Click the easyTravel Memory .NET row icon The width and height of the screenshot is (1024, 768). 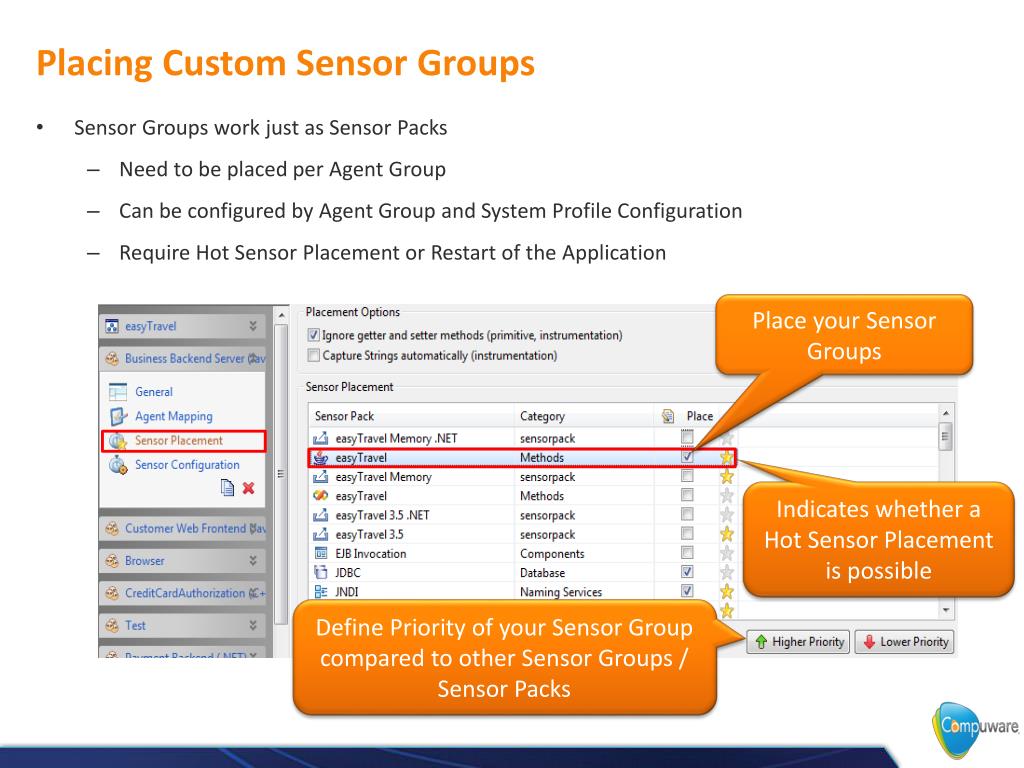(321, 438)
